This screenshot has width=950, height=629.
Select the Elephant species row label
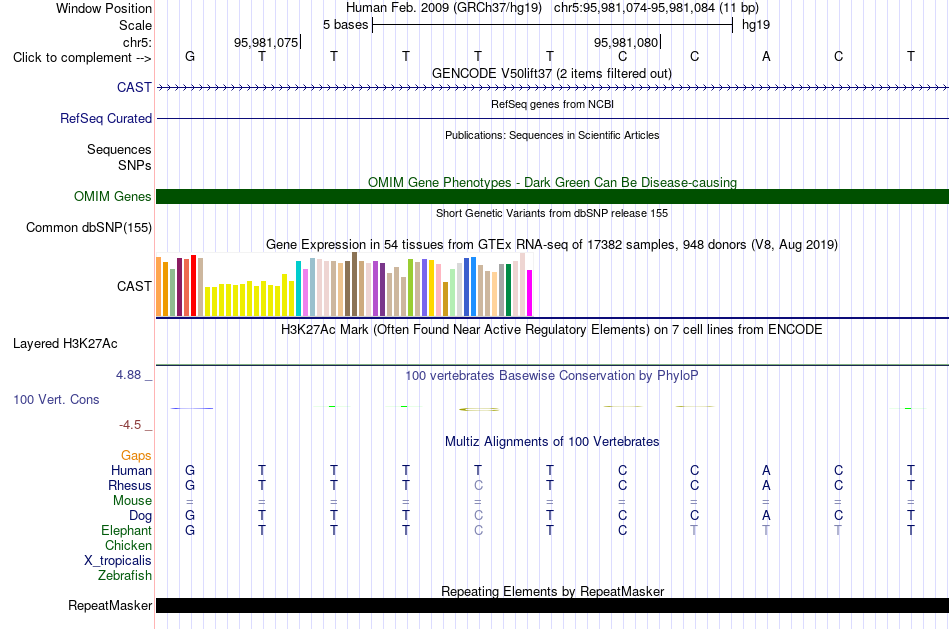click(x=126, y=530)
